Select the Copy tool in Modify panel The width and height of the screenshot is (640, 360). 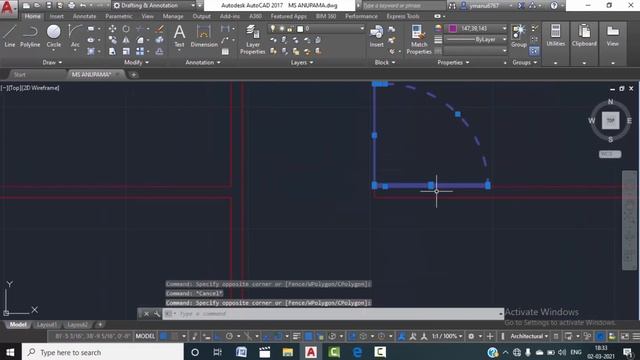(112, 40)
